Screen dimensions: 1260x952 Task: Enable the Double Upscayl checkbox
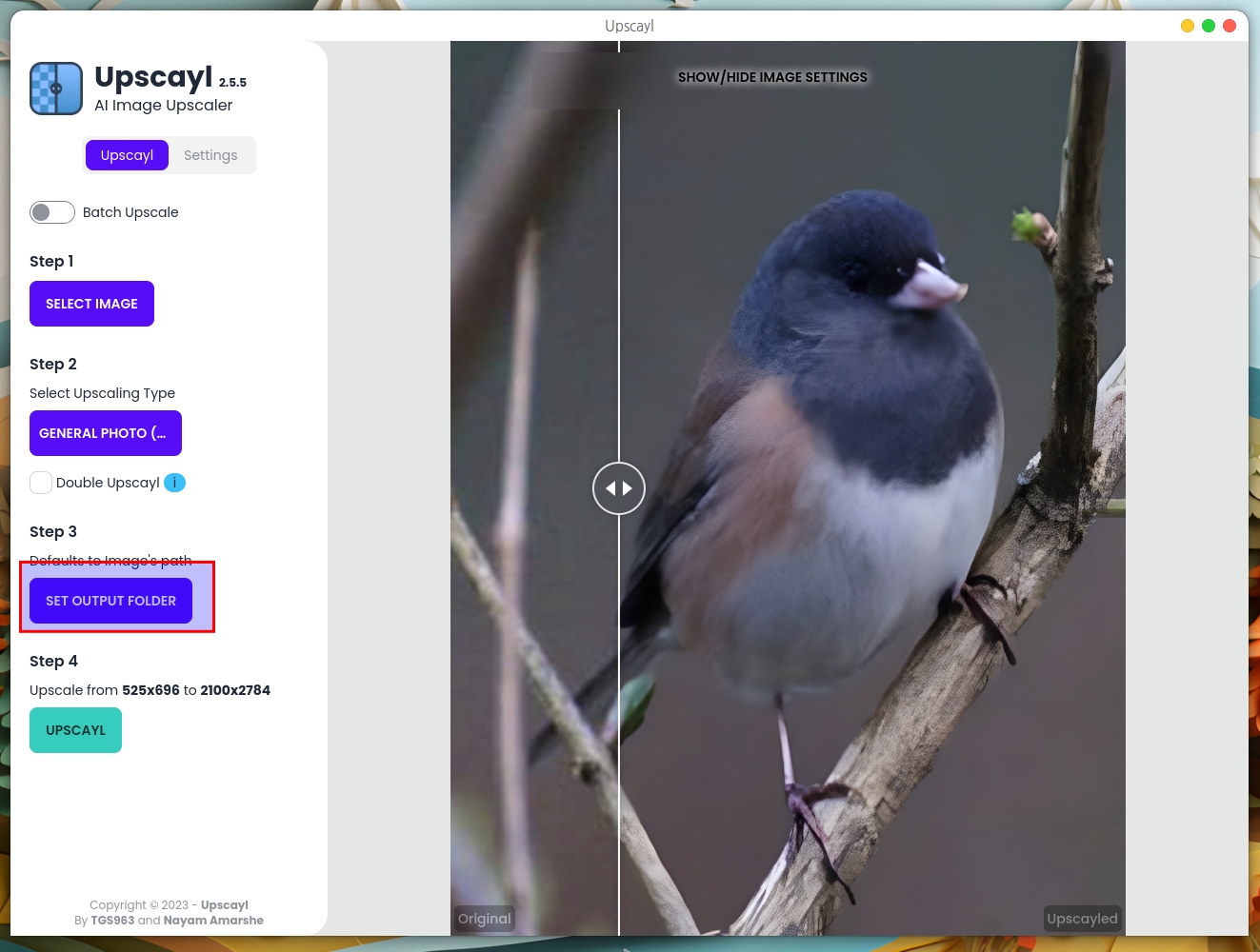click(41, 483)
